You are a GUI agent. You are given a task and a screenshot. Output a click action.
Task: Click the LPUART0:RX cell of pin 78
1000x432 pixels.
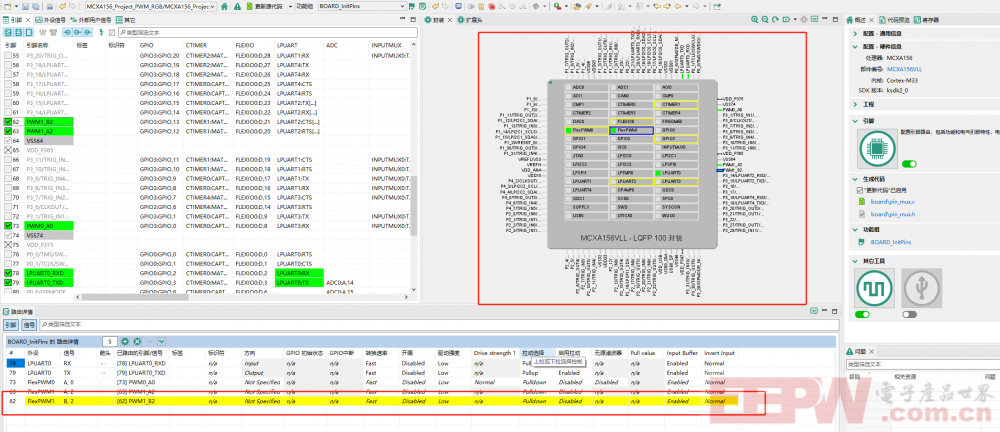pos(298,273)
